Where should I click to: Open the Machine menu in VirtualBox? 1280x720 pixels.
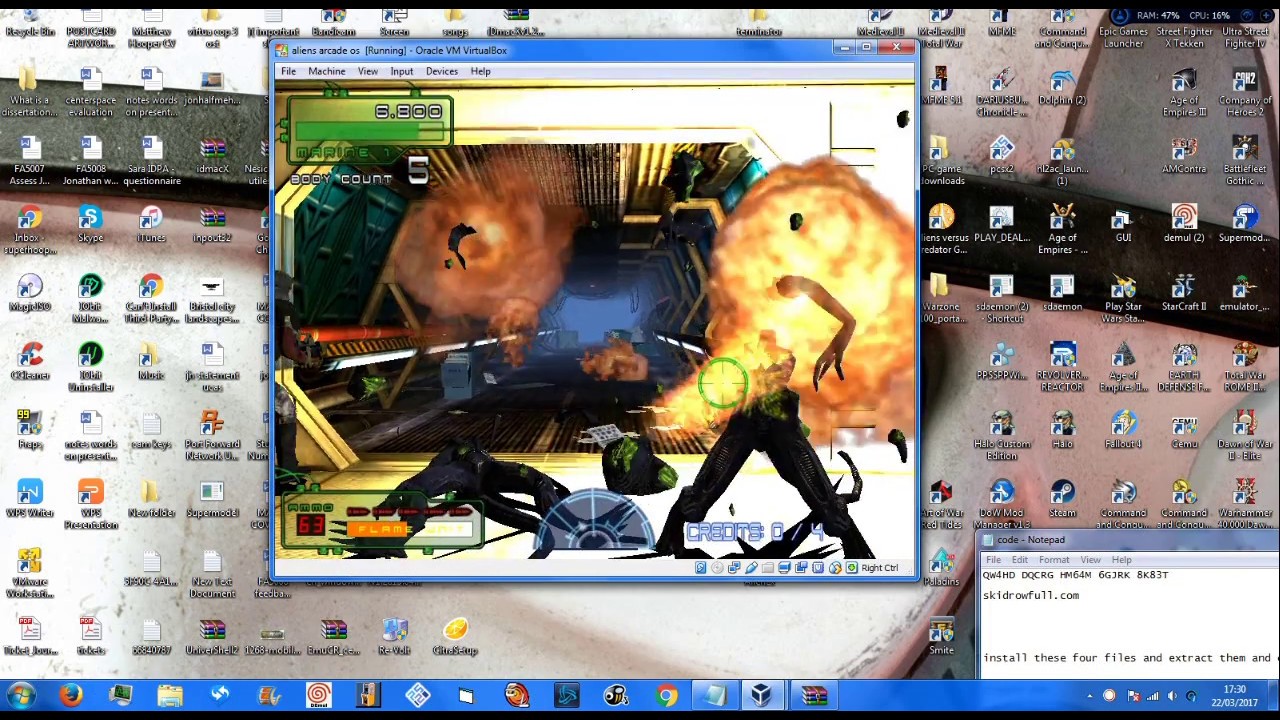coord(326,71)
